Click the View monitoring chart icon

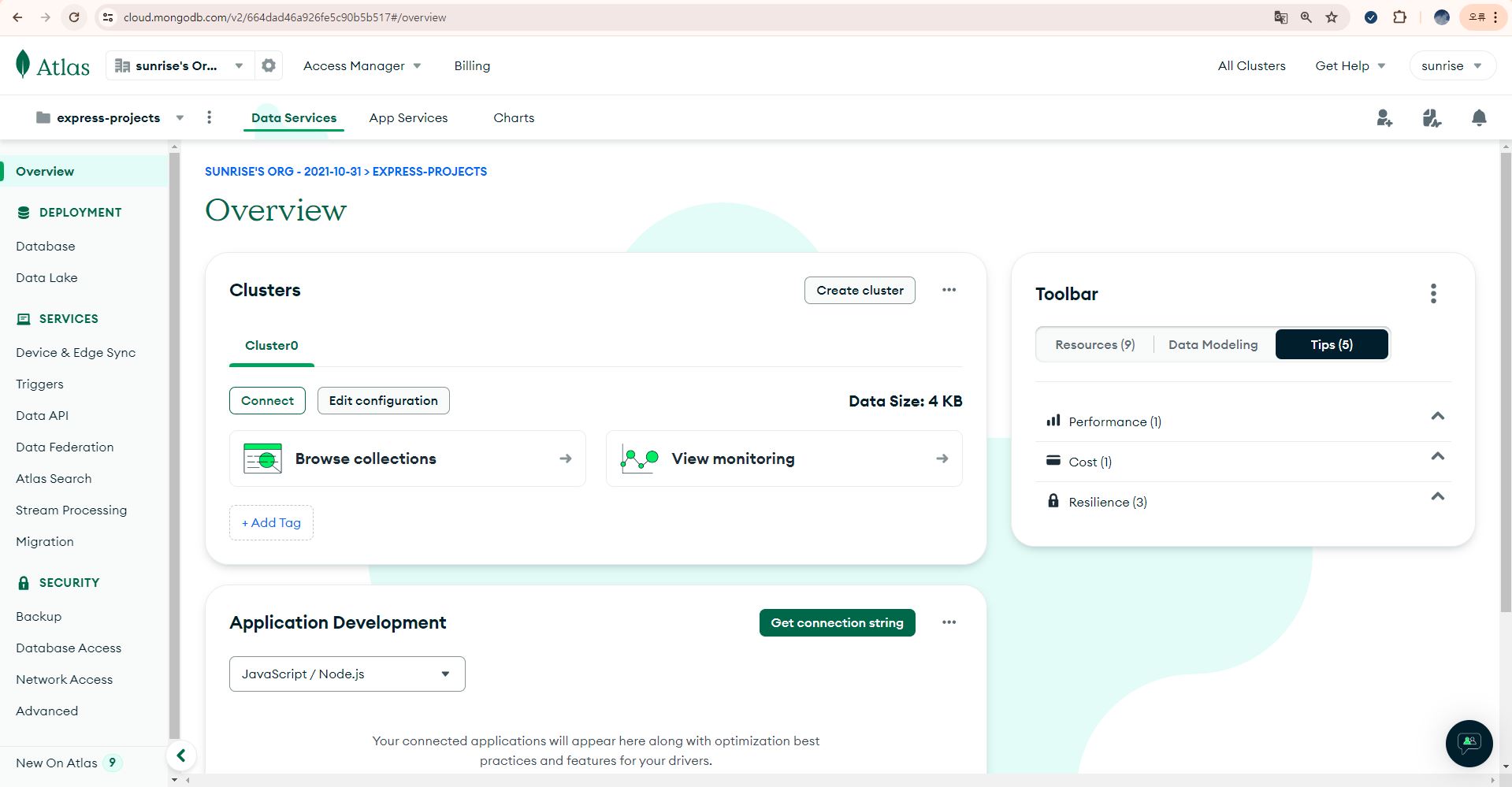tap(639, 458)
